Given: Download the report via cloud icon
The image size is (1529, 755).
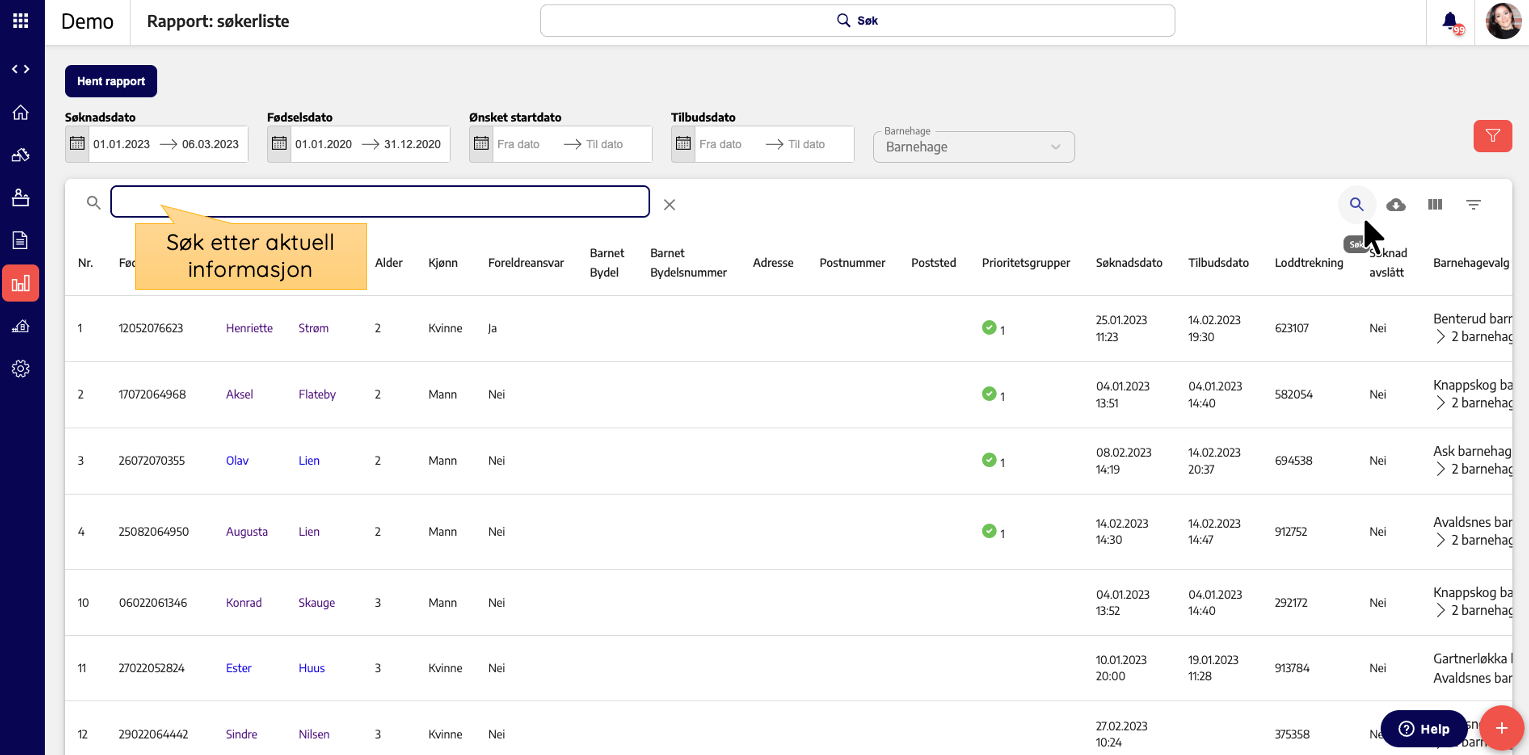Looking at the screenshot, I should (x=1396, y=204).
